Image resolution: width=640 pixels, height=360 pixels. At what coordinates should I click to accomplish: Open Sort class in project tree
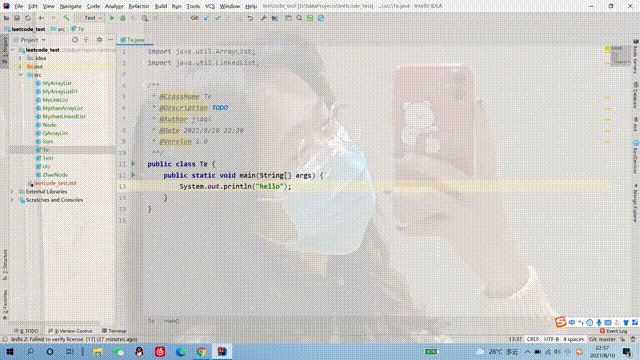pyautogui.click(x=48, y=142)
